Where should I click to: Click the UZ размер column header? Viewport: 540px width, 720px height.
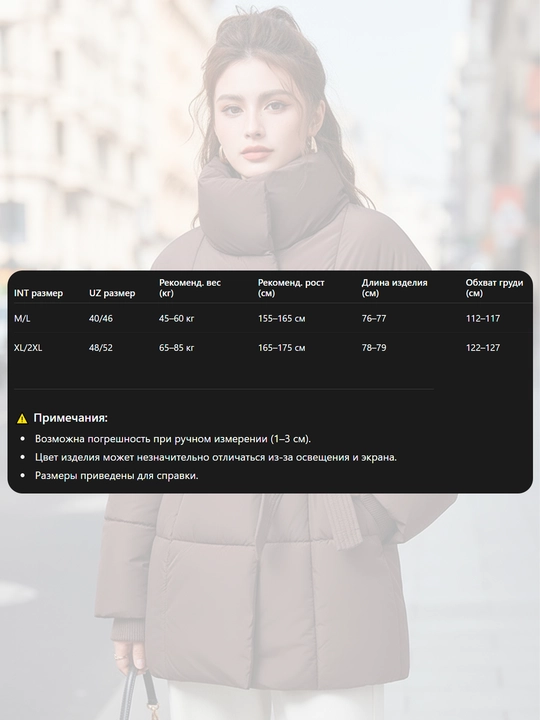(x=112, y=293)
